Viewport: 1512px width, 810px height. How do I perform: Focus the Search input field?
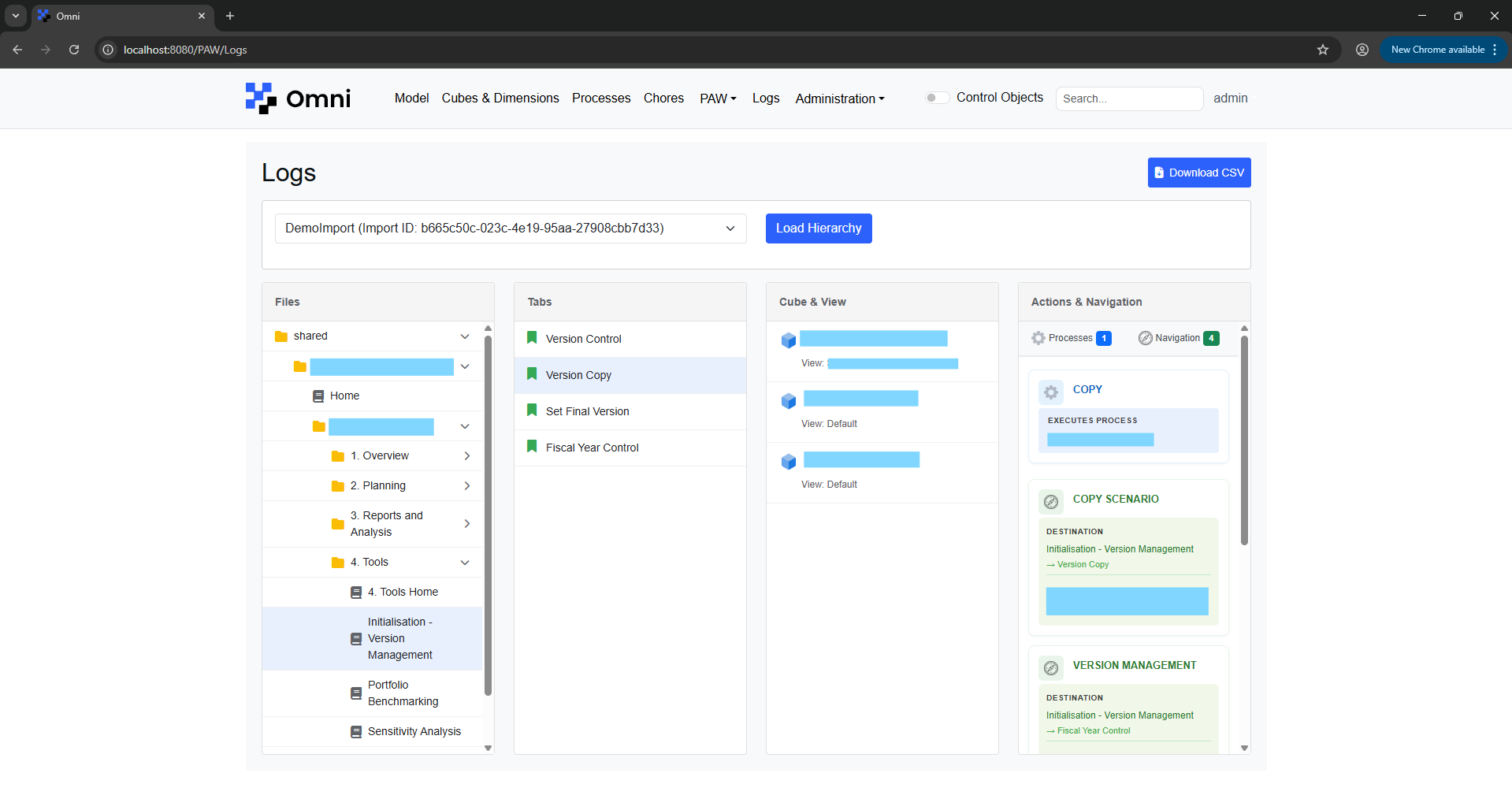[x=1129, y=98]
